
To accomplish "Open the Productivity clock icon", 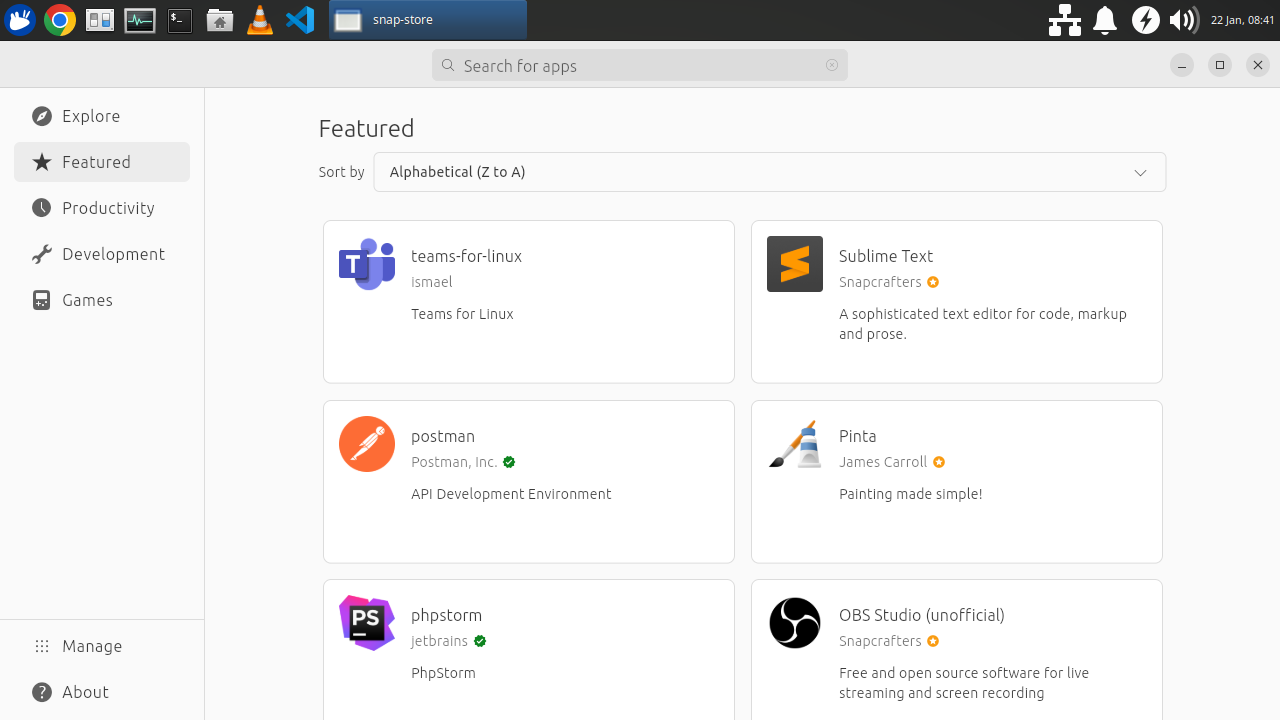I will (41, 208).
